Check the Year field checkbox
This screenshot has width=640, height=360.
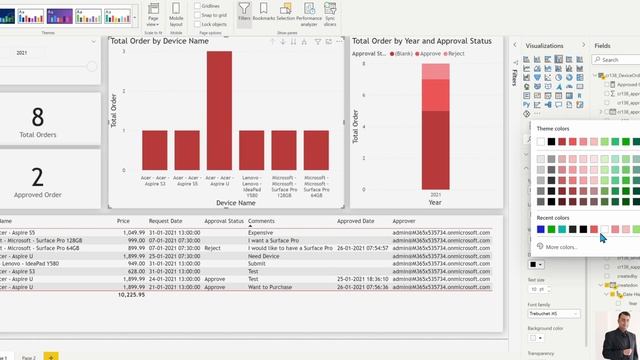pos(618,303)
